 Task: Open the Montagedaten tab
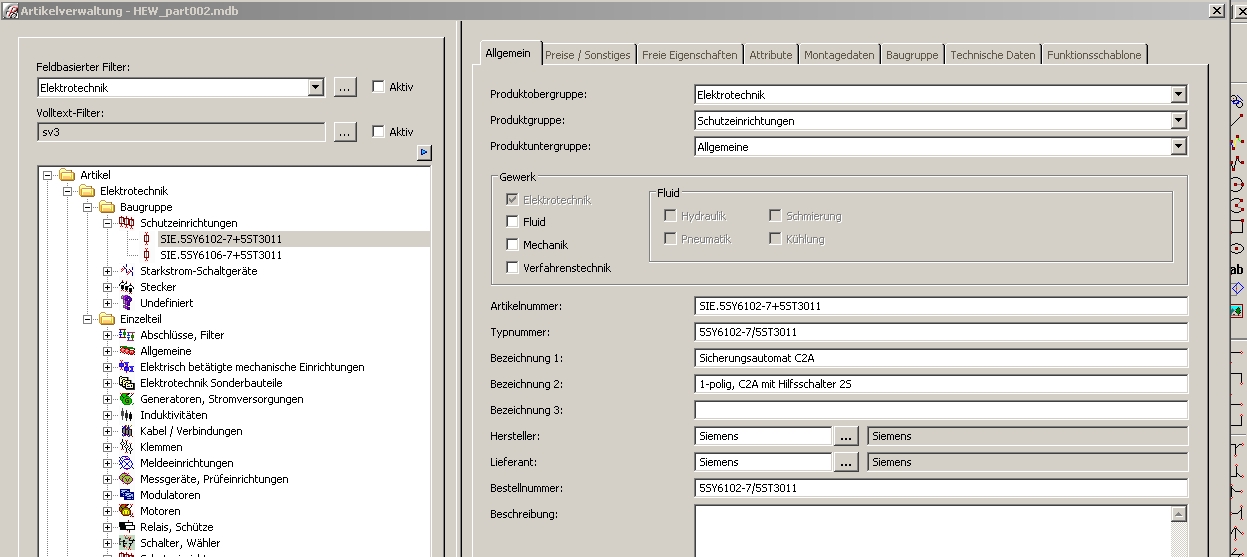(839, 55)
